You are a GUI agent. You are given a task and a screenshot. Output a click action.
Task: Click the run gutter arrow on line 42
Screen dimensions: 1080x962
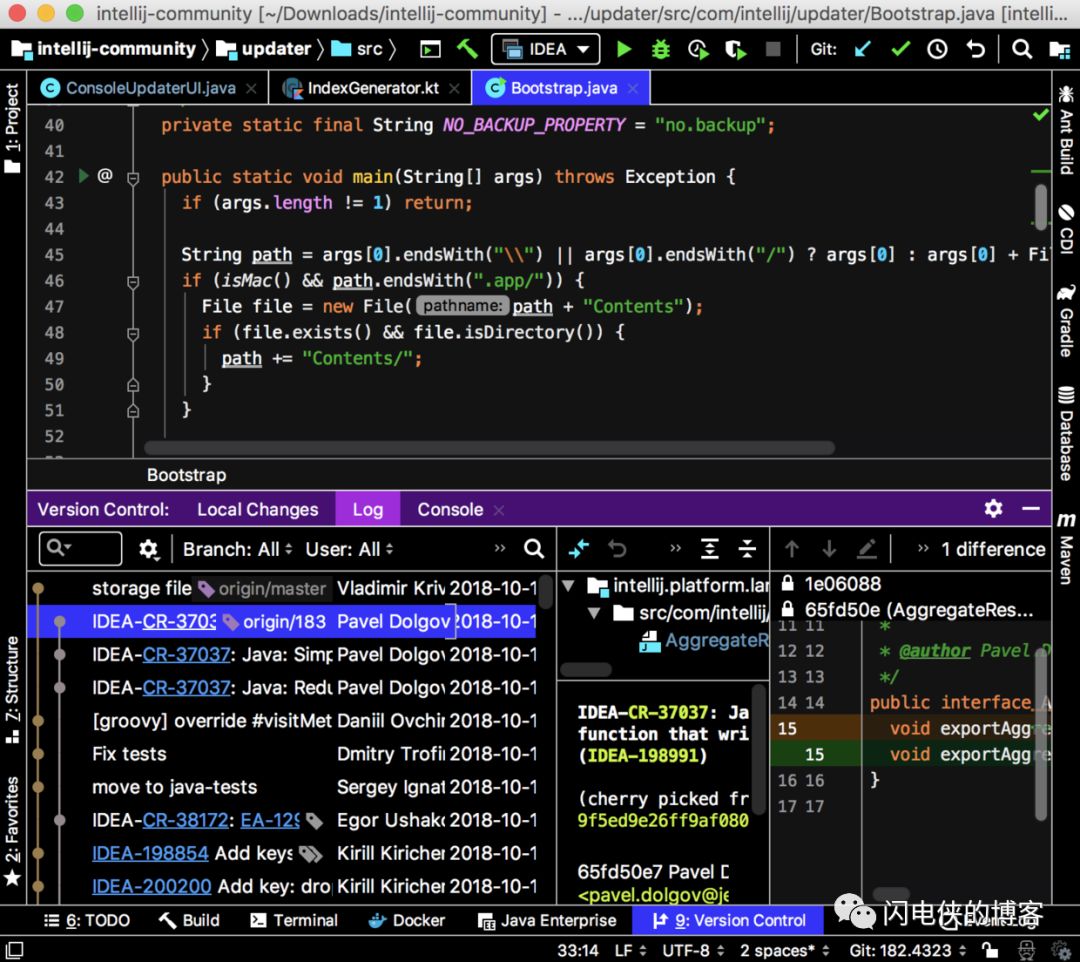(x=83, y=176)
